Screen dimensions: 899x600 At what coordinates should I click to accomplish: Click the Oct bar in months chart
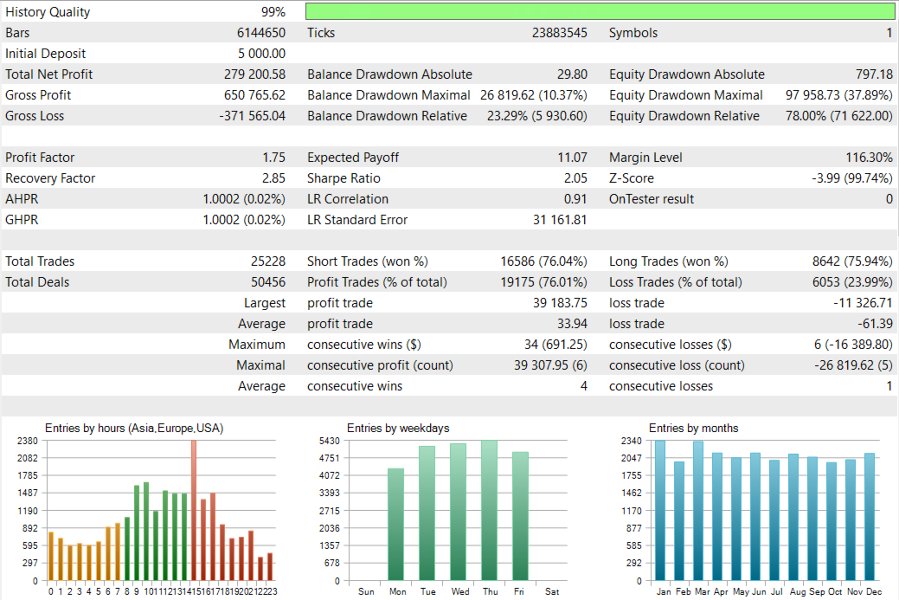tap(831, 521)
